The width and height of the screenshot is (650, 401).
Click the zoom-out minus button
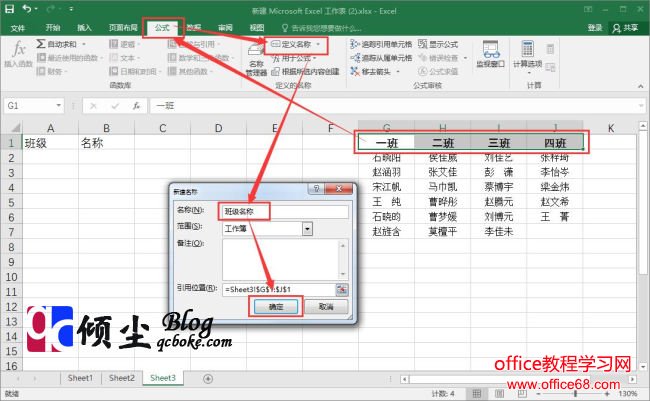click(x=538, y=394)
